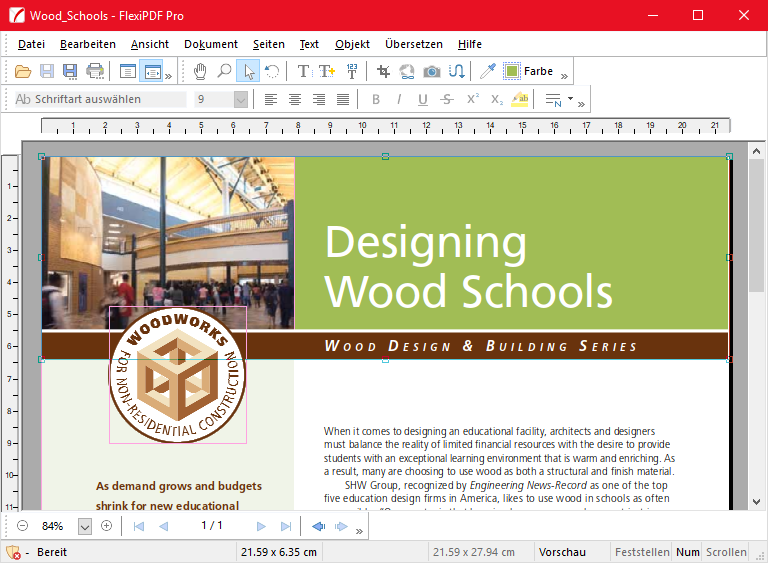The height and width of the screenshot is (563, 768).
Task: Select the Text editing tool
Action: (303, 71)
